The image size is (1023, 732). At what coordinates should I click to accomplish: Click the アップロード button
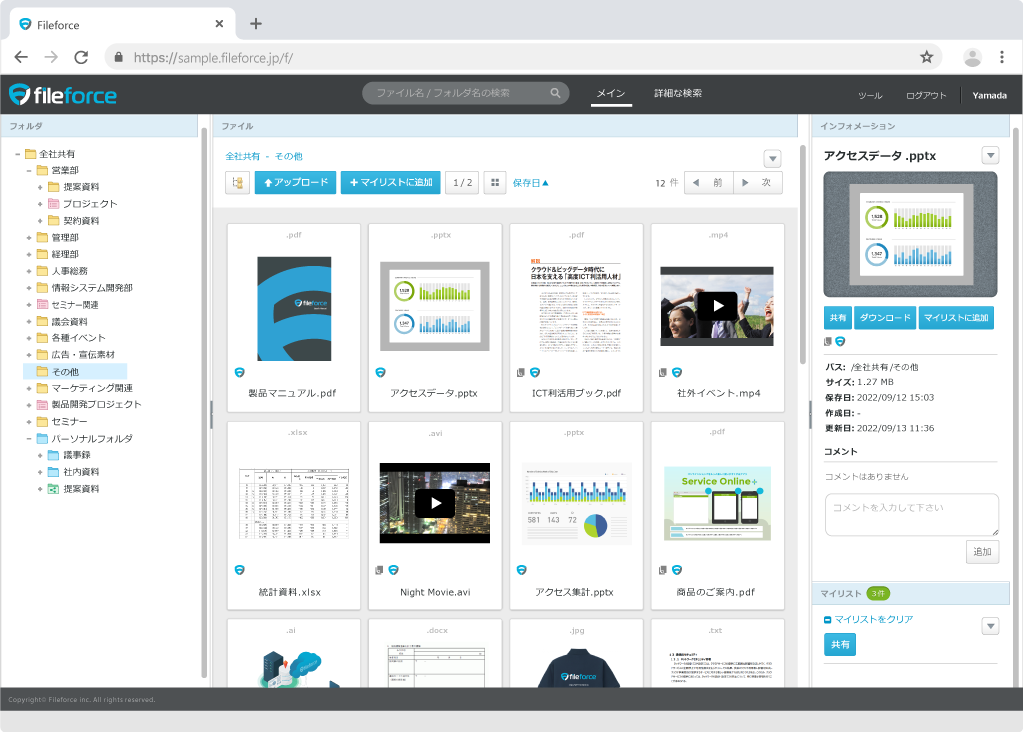click(295, 183)
